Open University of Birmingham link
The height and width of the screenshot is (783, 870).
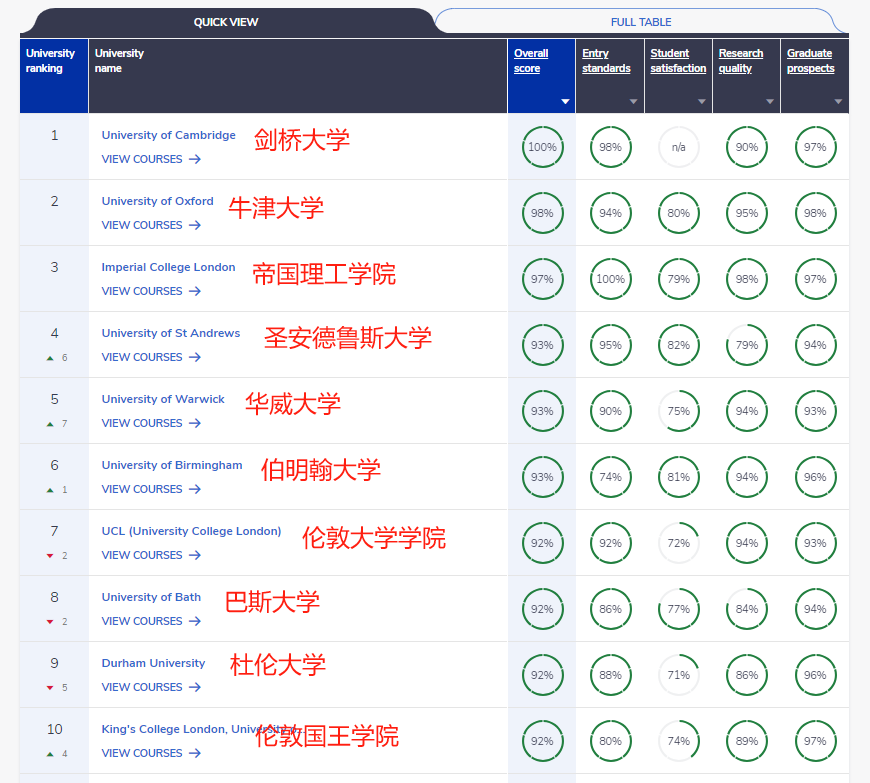(x=171, y=465)
